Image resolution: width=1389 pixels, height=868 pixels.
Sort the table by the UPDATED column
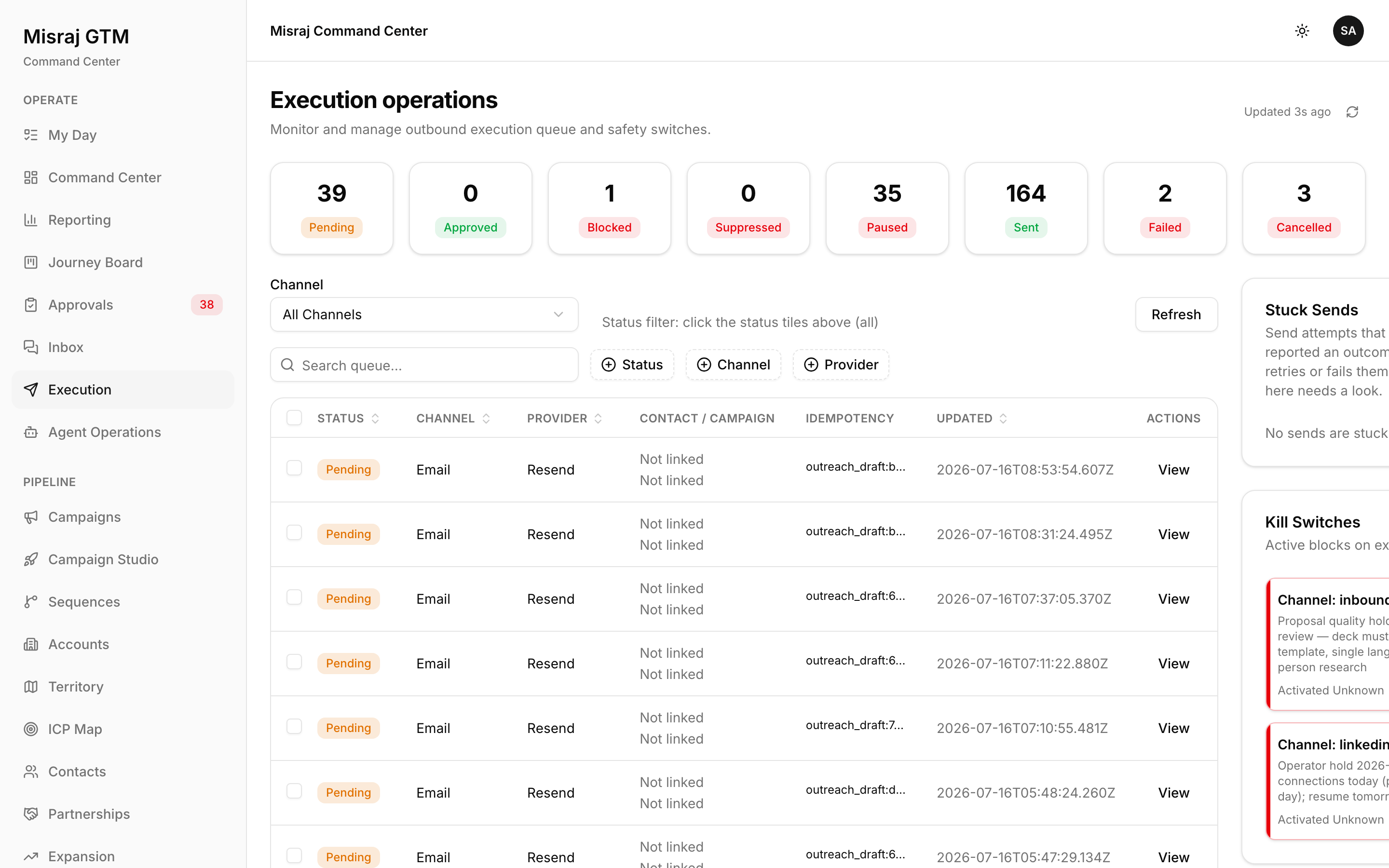click(x=972, y=419)
